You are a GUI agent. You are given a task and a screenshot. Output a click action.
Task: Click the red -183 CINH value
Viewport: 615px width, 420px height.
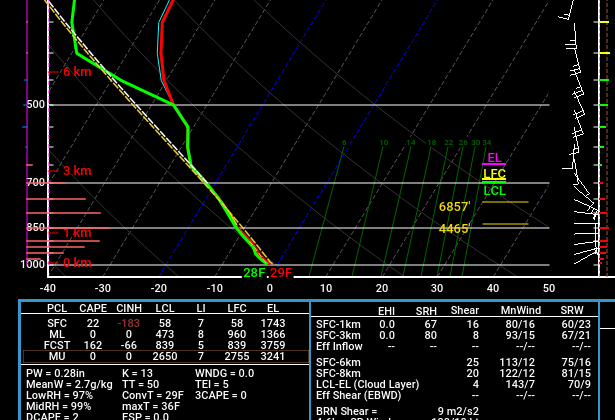click(x=127, y=323)
